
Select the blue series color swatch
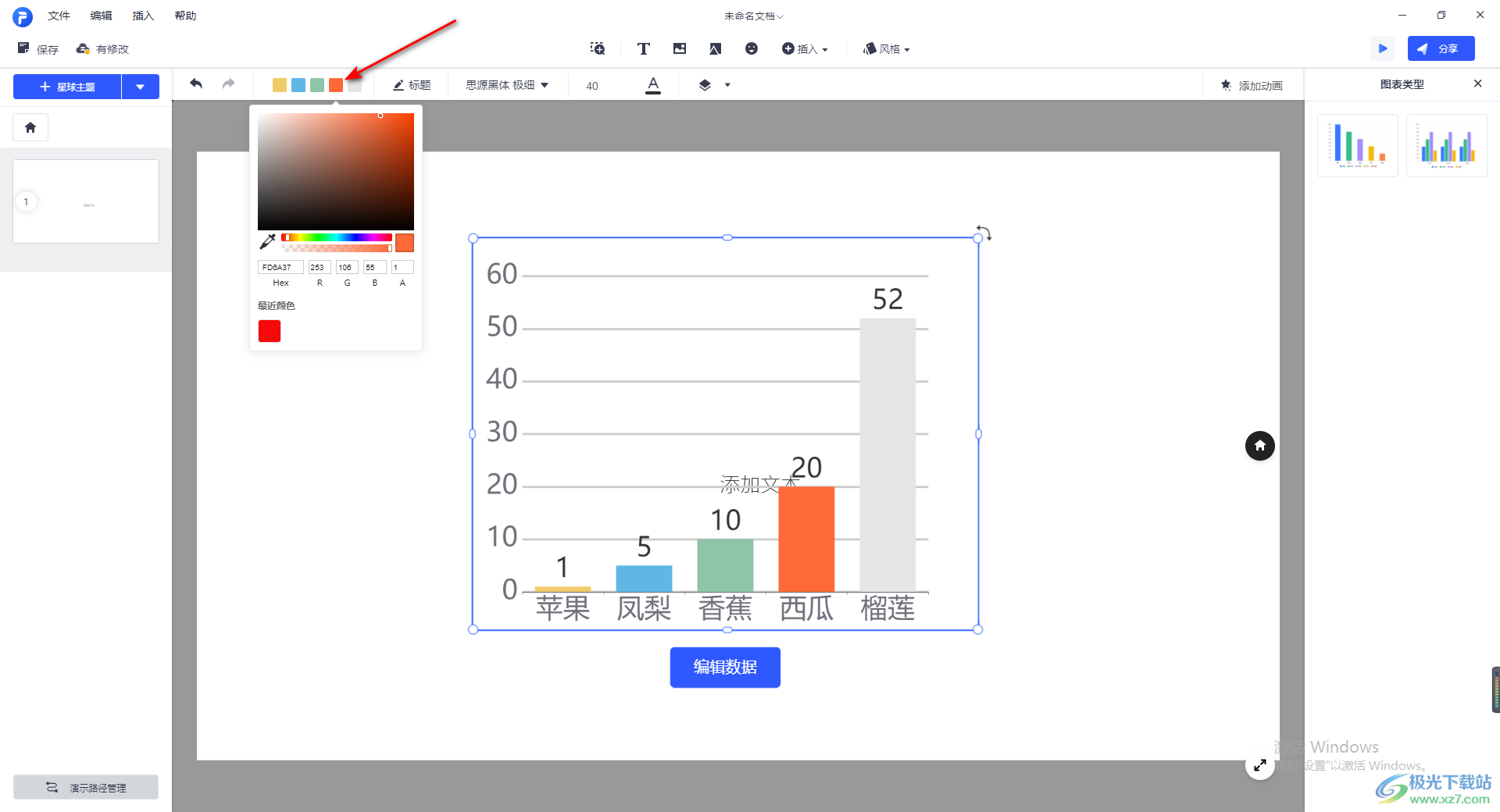[298, 85]
